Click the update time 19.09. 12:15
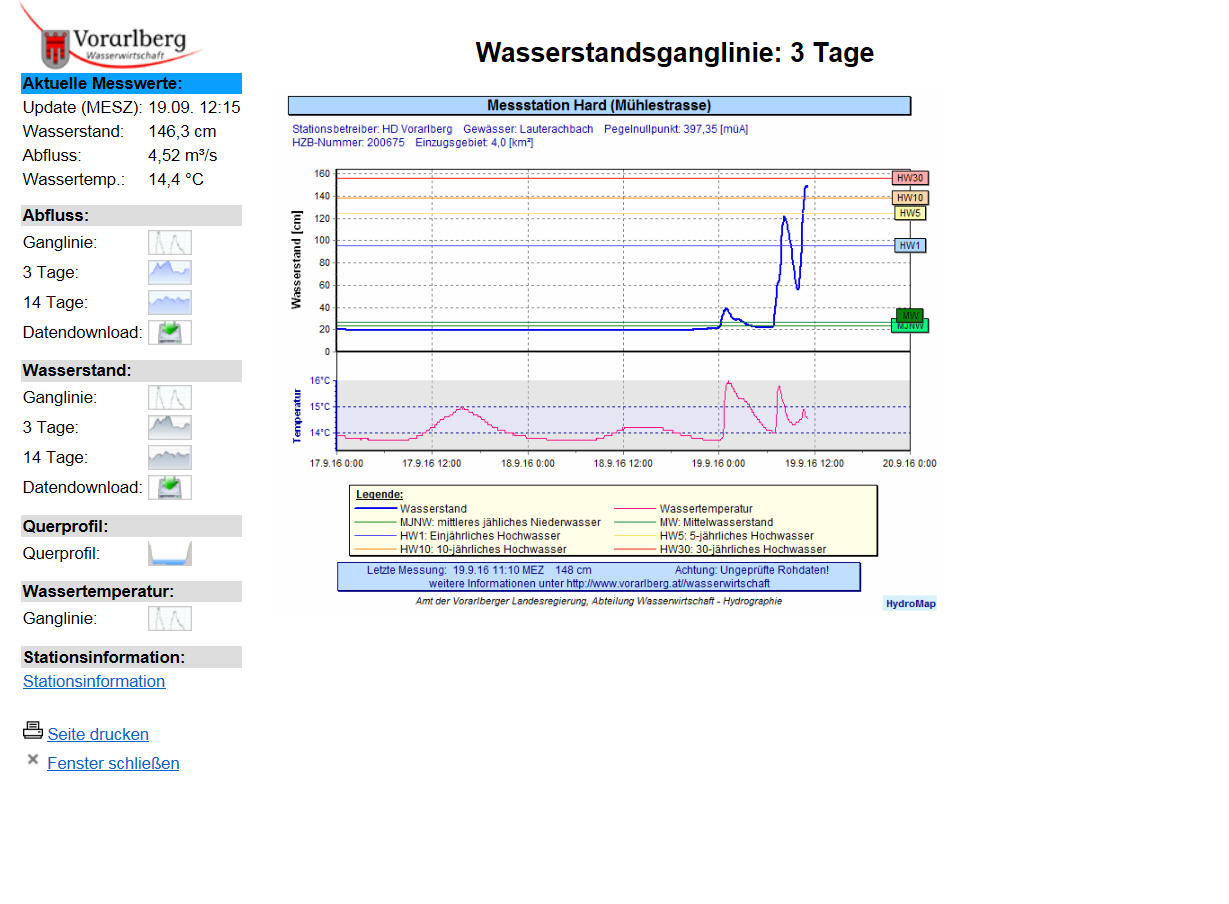This screenshot has width=1229, height=904. [194, 107]
